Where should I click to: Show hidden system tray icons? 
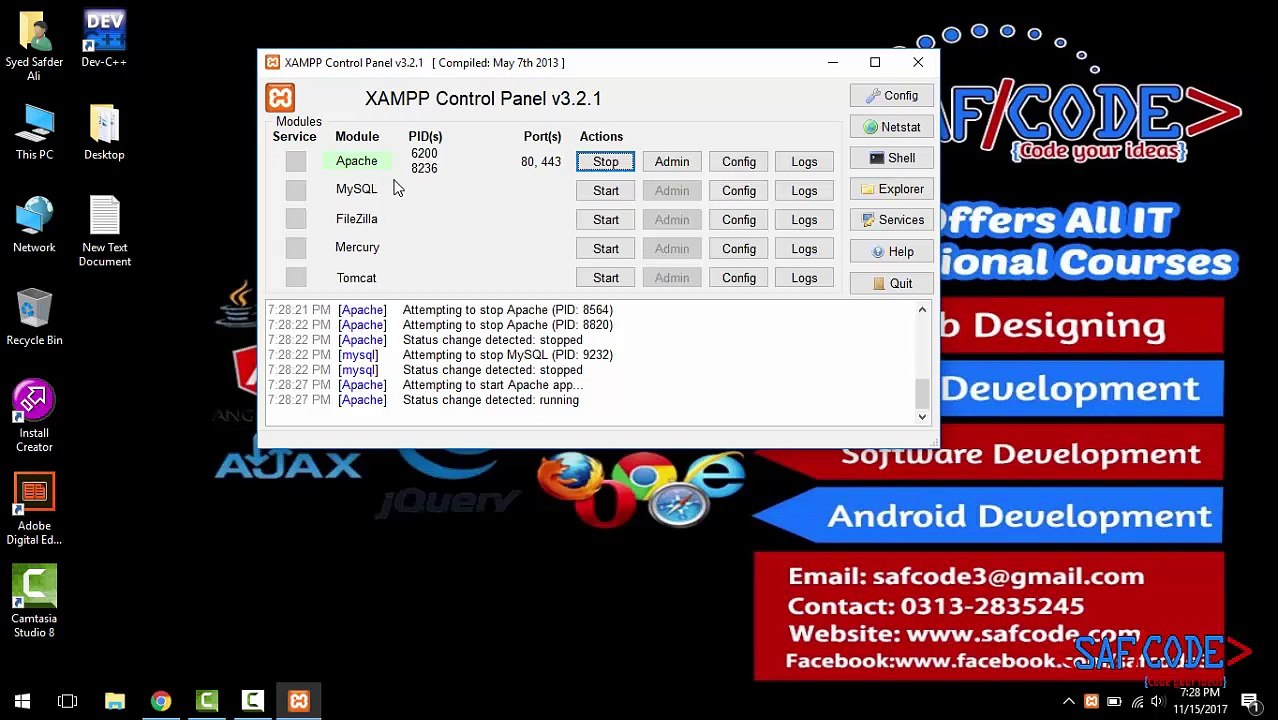tap(1068, 701)
